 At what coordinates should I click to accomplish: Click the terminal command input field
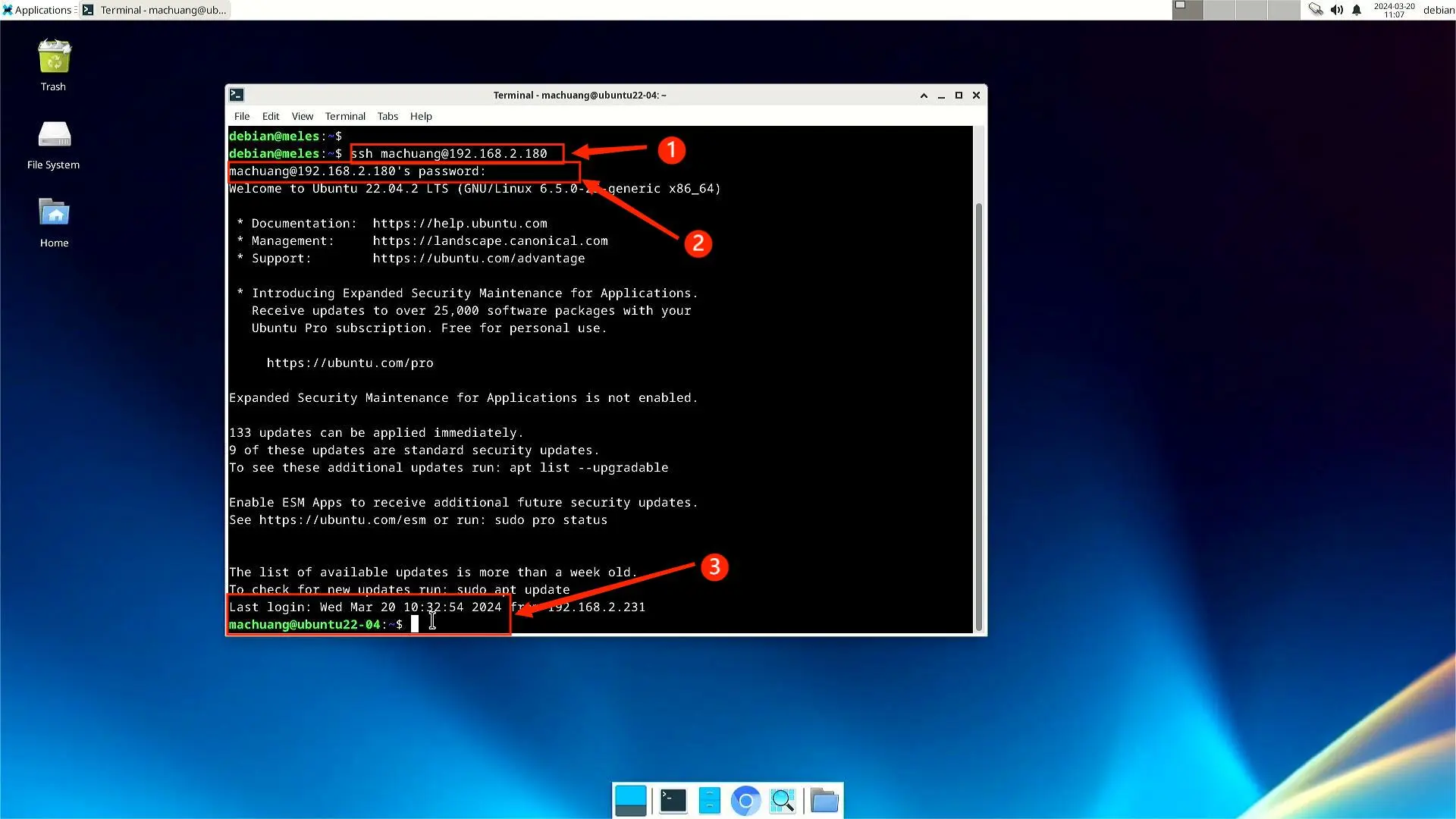pos(415,624)
